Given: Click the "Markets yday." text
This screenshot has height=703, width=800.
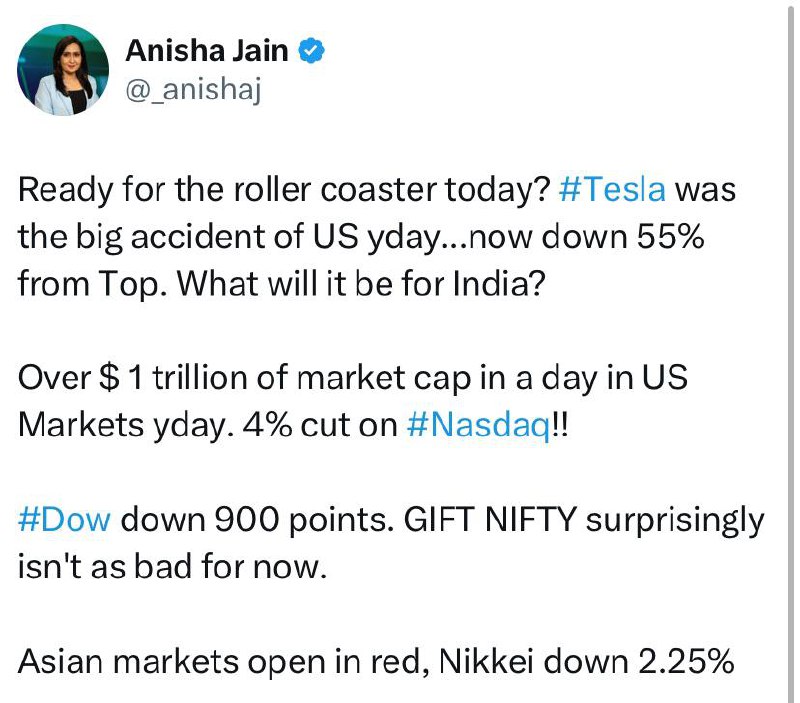Looking at the screenshot, I should coord(126,425).
